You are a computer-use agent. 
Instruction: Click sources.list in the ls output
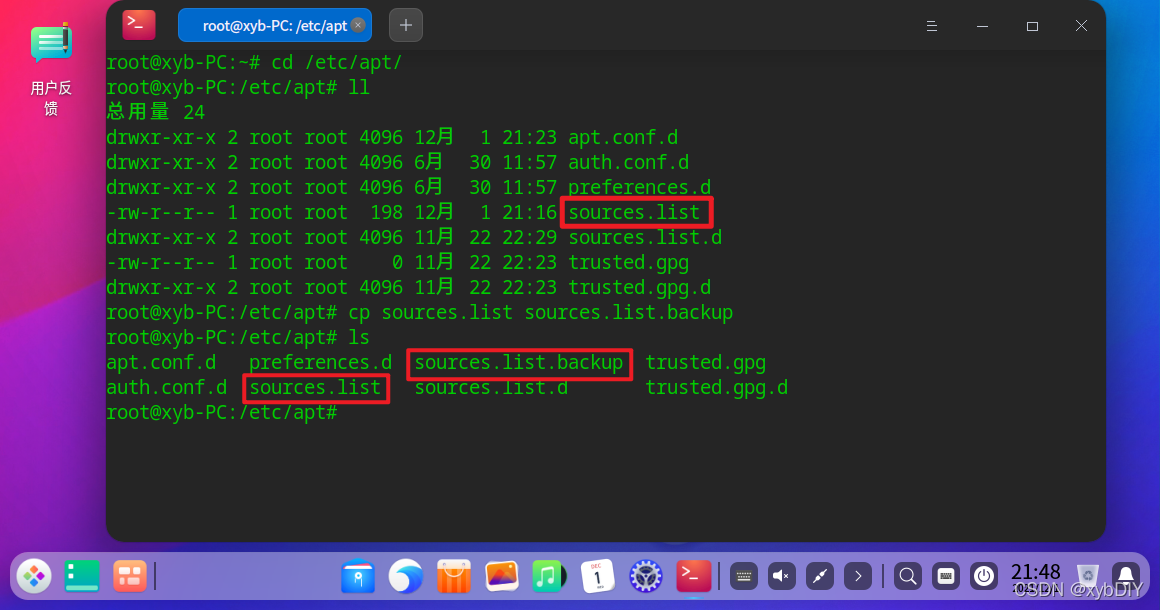click(x=315, y=387)
